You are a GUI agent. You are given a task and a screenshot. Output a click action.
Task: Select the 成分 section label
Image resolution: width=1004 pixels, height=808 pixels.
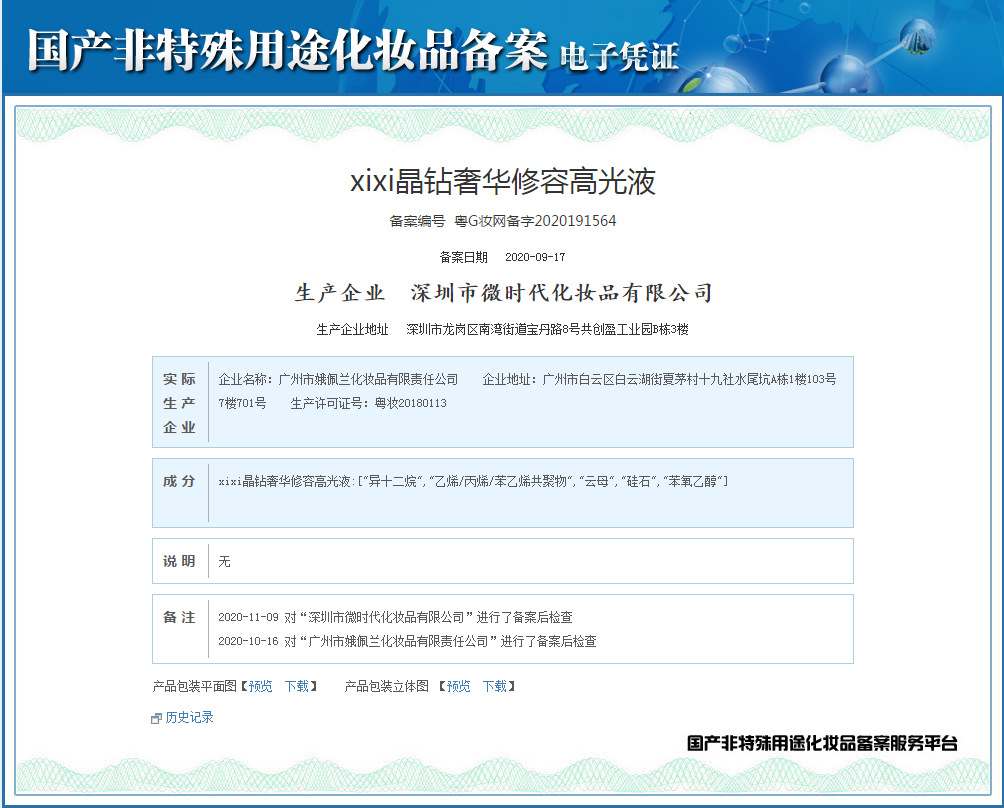[179, 481]
